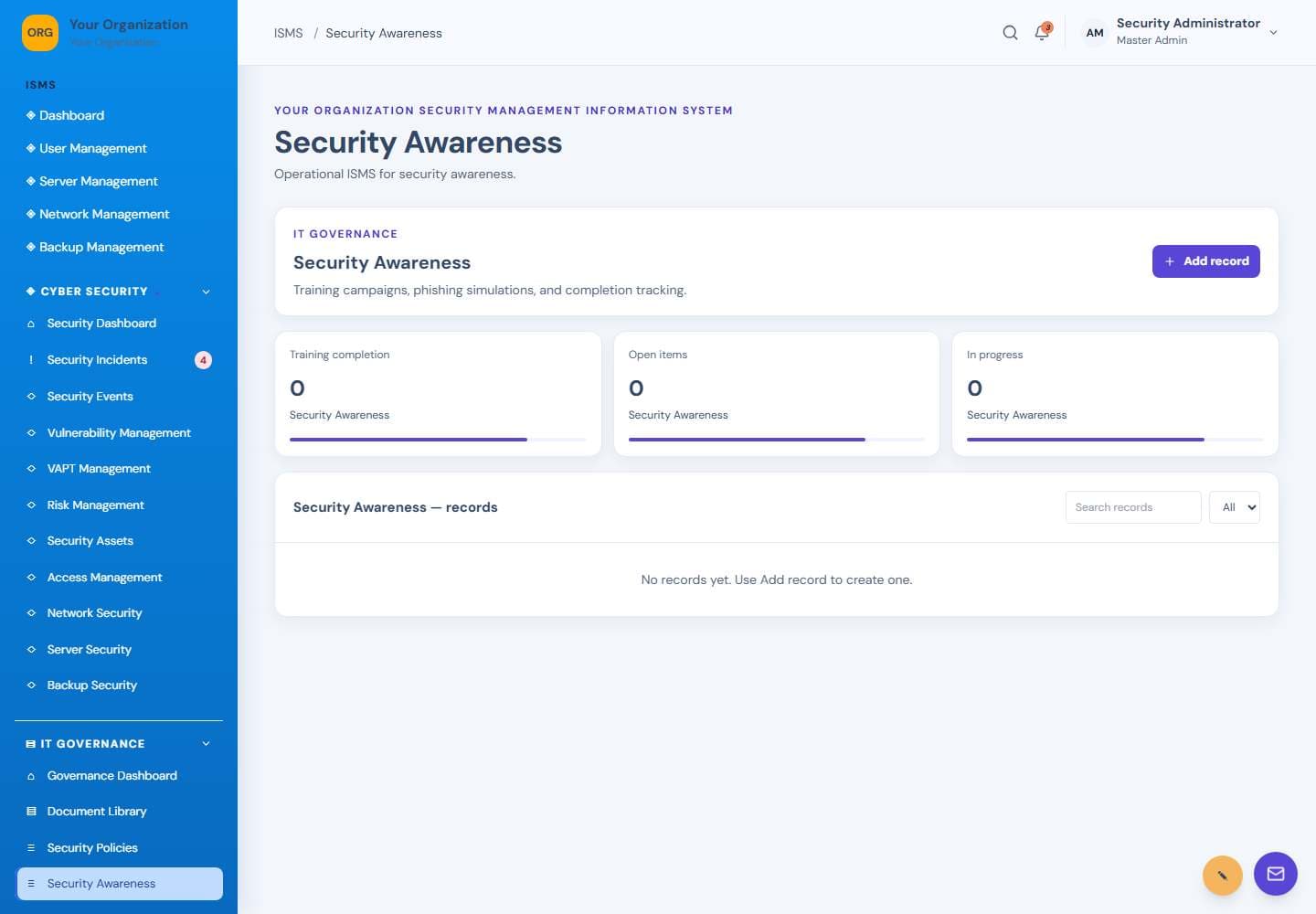
Task: Click the In progress card progress bar
Action: tap(1115, 440)
